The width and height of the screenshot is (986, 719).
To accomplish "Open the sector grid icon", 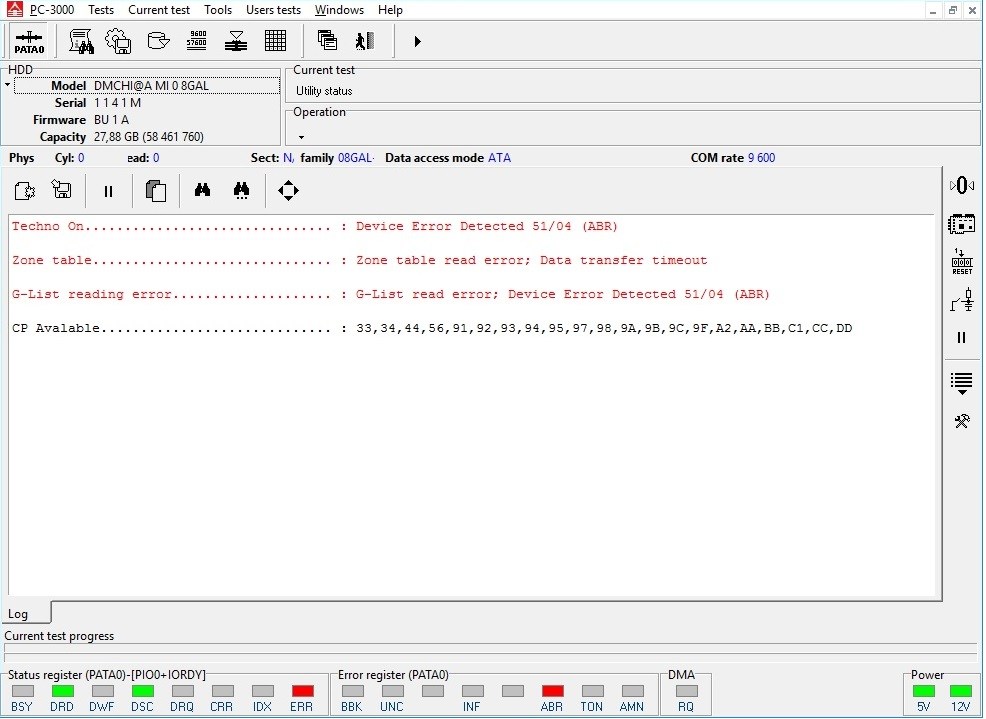I will (275, 42).
